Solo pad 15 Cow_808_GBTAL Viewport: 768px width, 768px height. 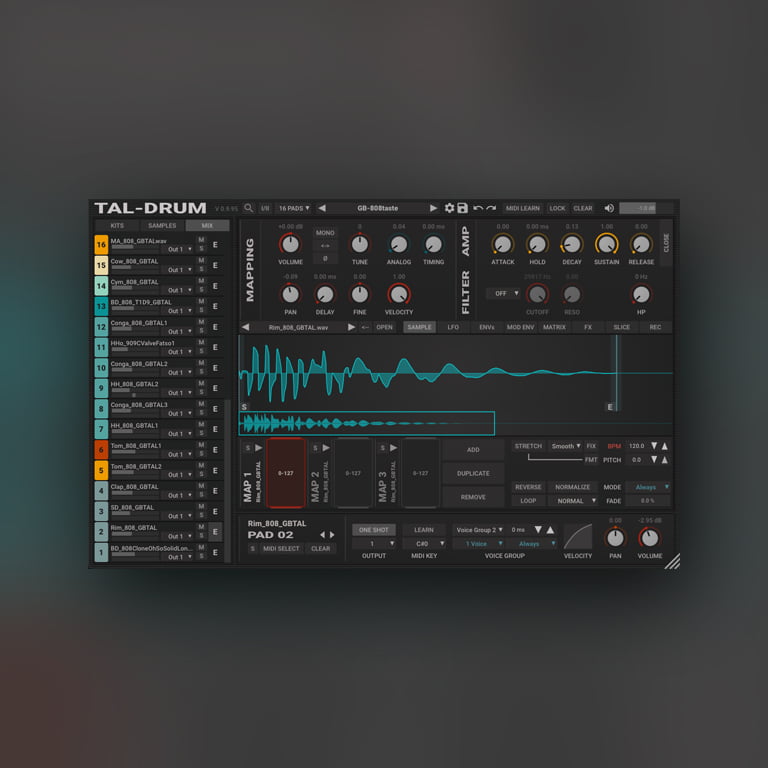(x=201, y=269)
